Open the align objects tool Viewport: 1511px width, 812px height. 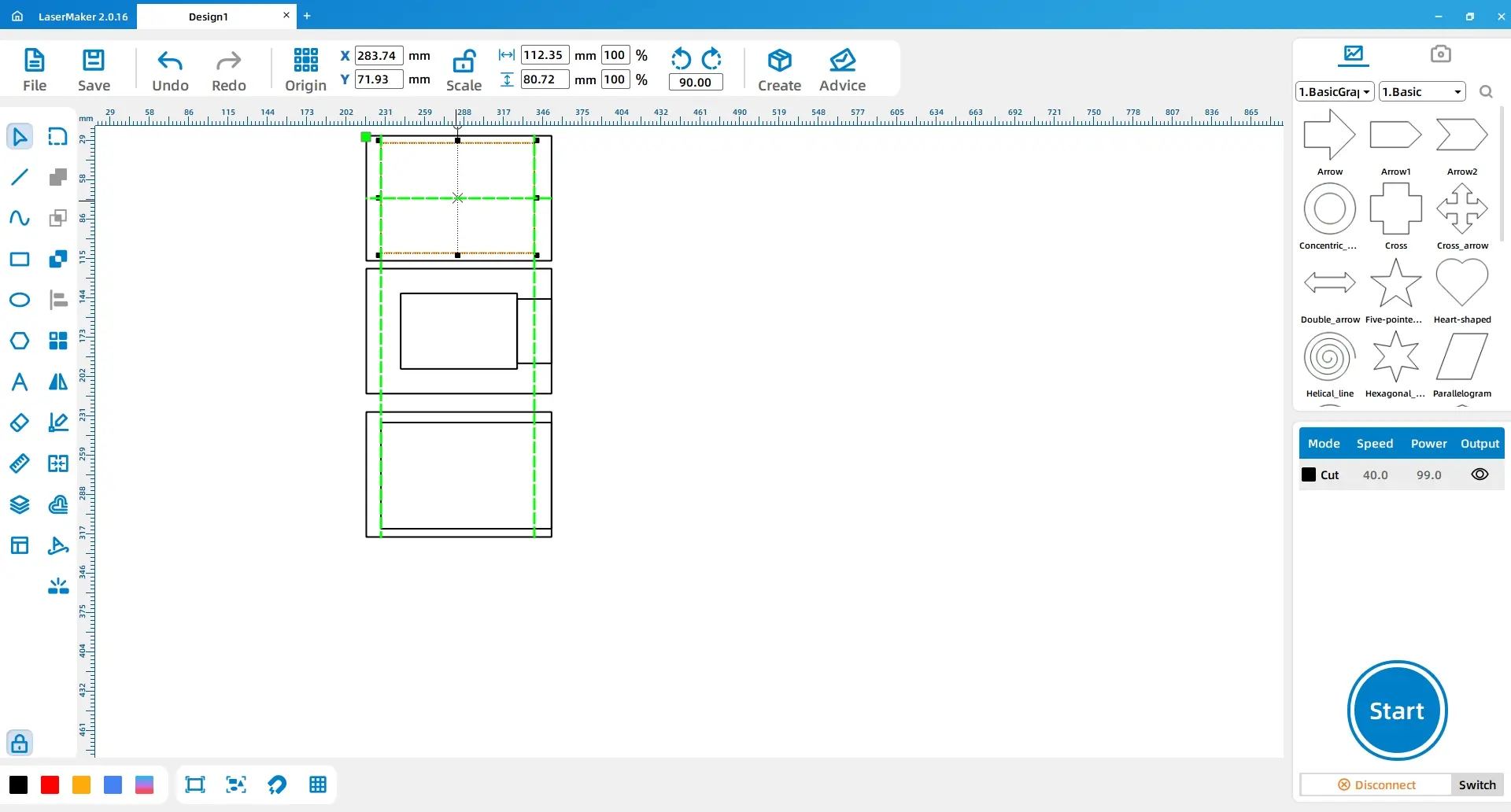click(58, 300)
